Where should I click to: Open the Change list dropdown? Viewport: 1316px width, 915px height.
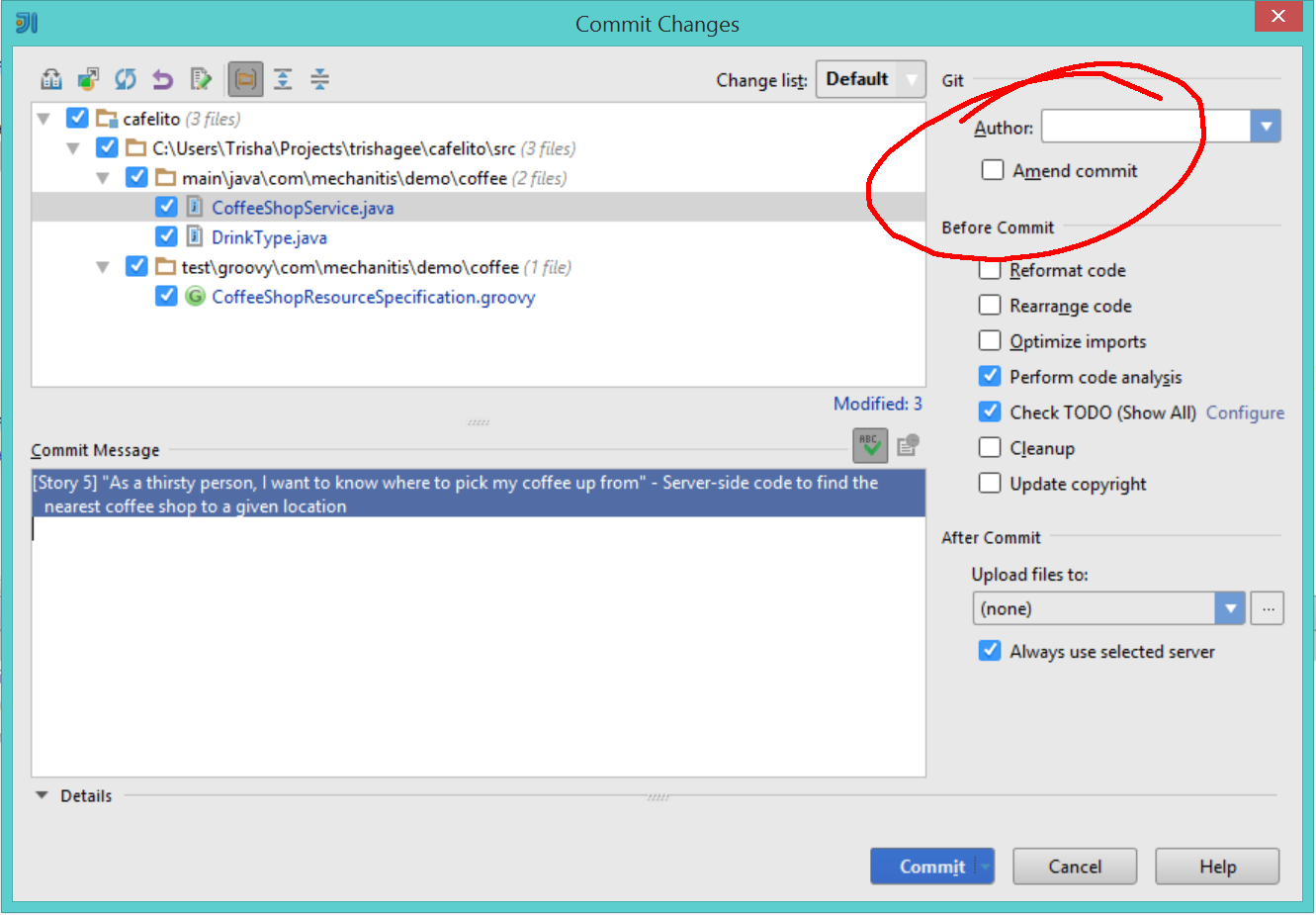[870, 79]
